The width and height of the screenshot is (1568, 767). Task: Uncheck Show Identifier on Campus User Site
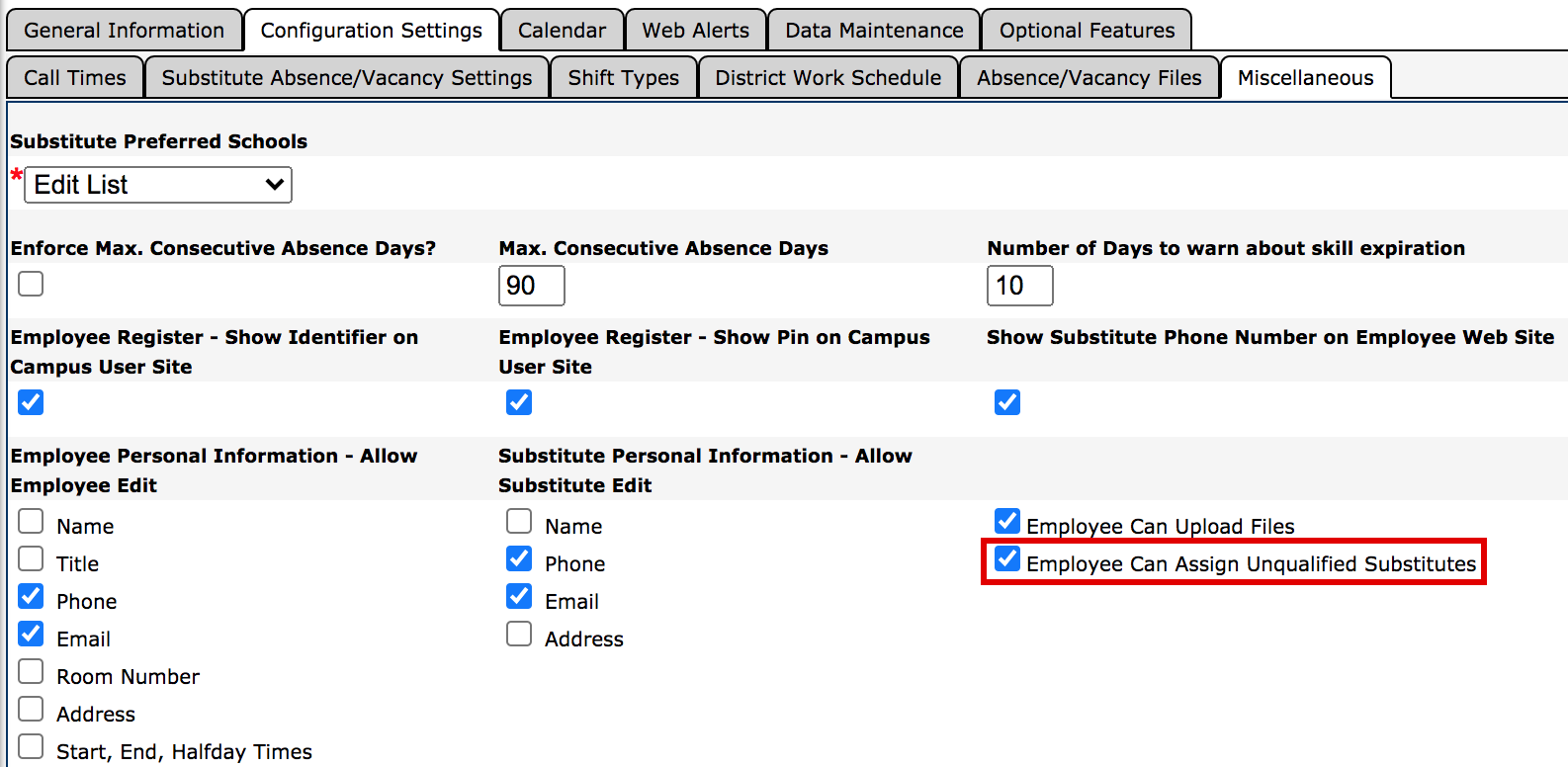click(x=31, y=402)
